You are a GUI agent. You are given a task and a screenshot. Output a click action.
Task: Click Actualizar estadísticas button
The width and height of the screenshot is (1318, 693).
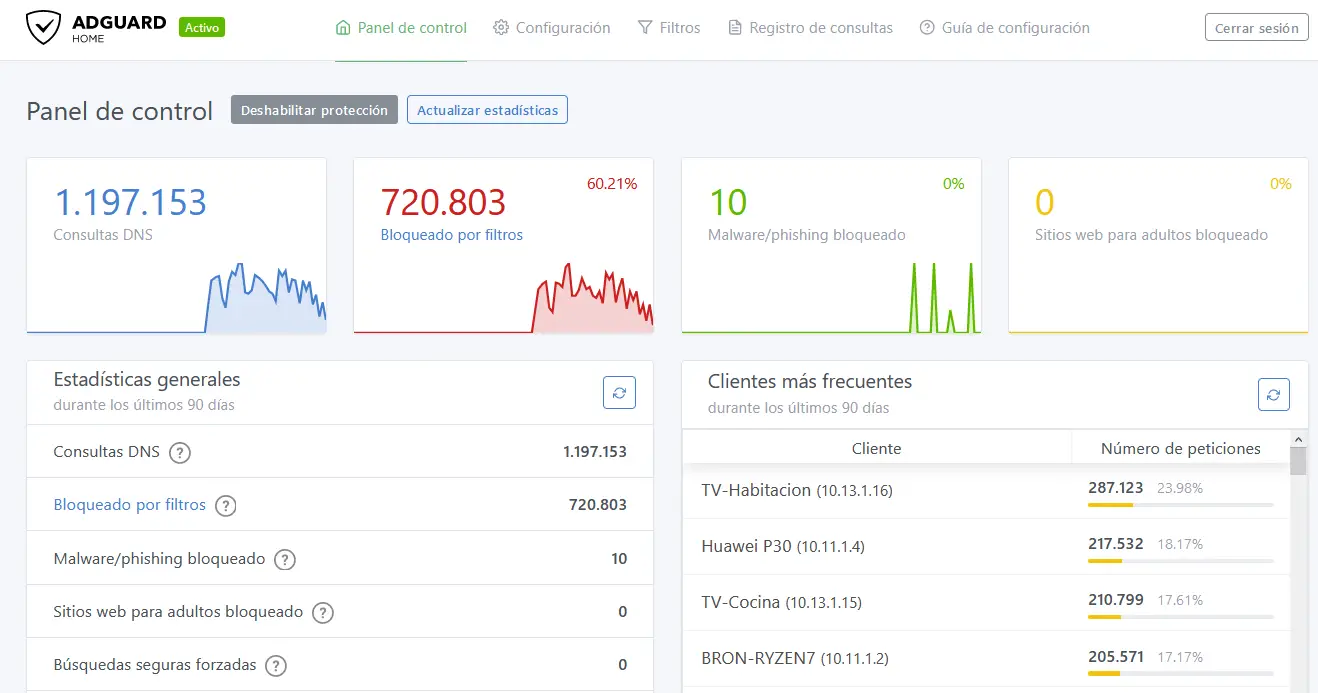coord(487,110)
